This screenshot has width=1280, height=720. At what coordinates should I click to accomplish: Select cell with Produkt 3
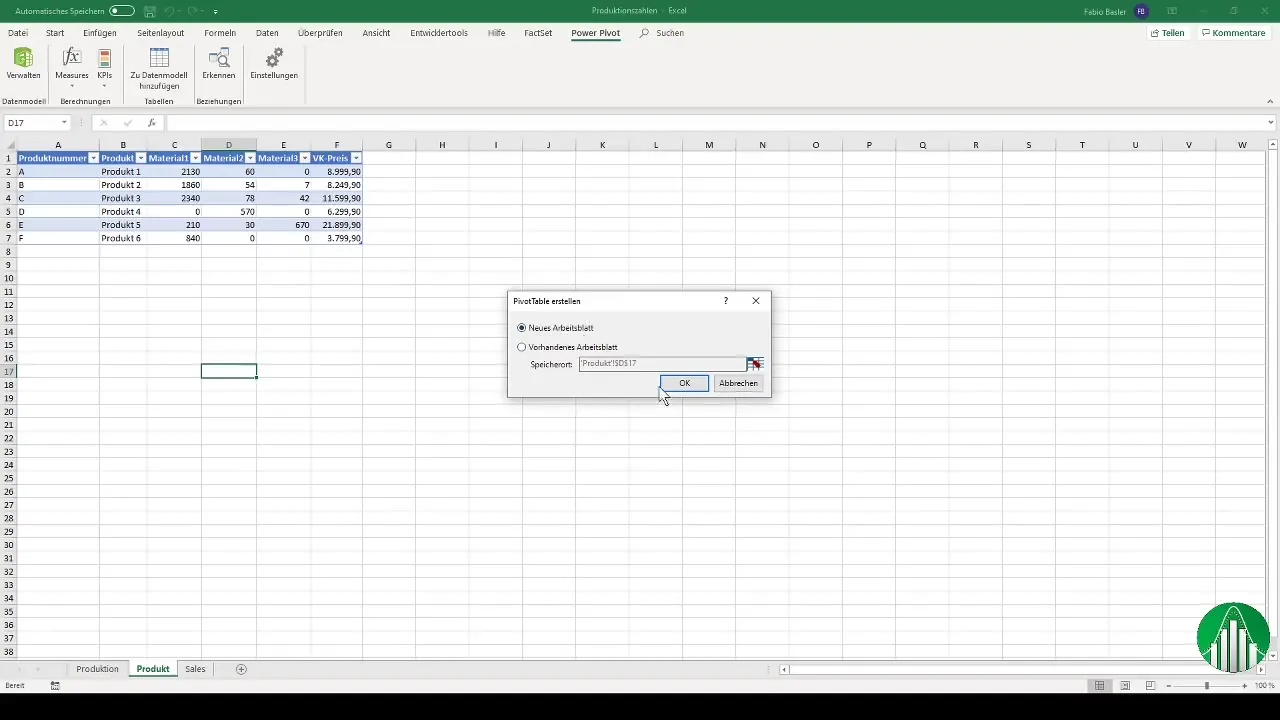[x=123, y=198]
